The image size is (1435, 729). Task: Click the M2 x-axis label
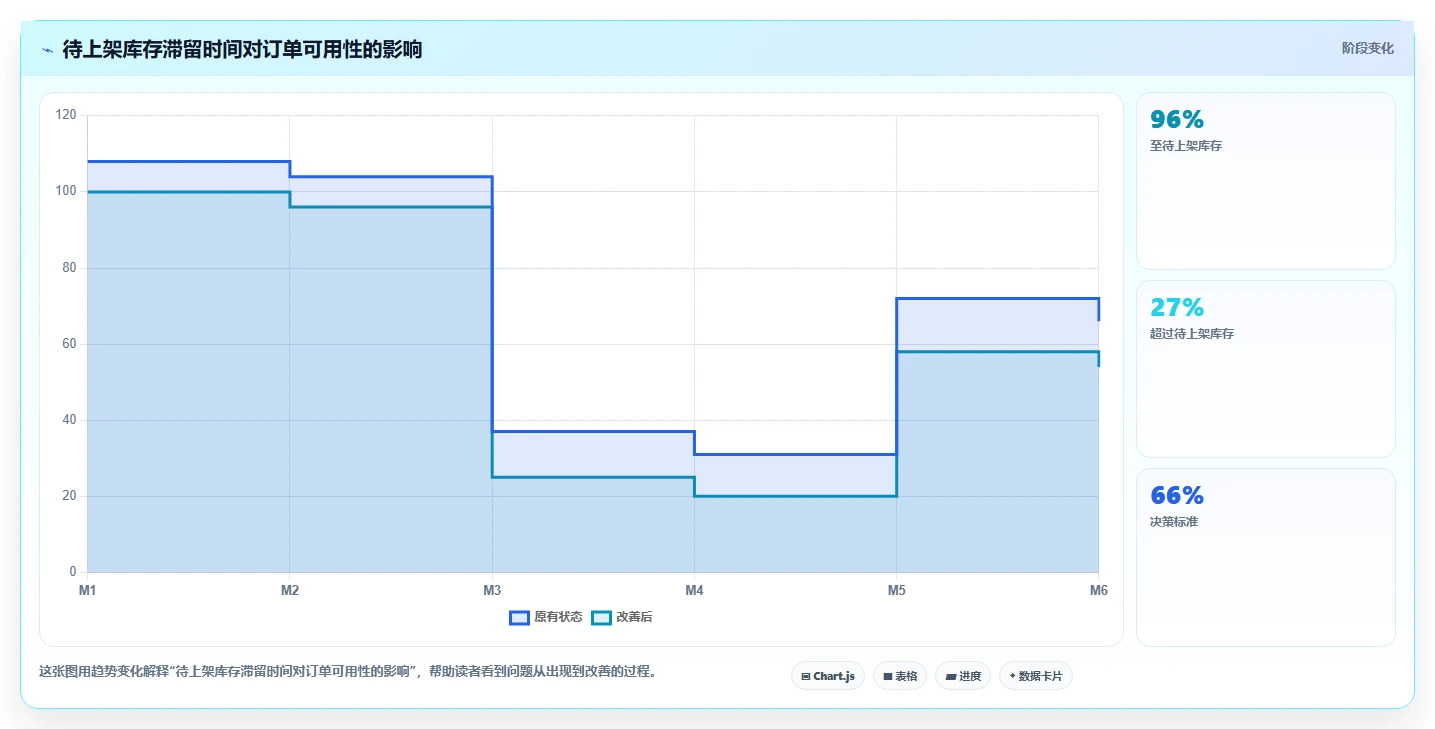[290, 591]
